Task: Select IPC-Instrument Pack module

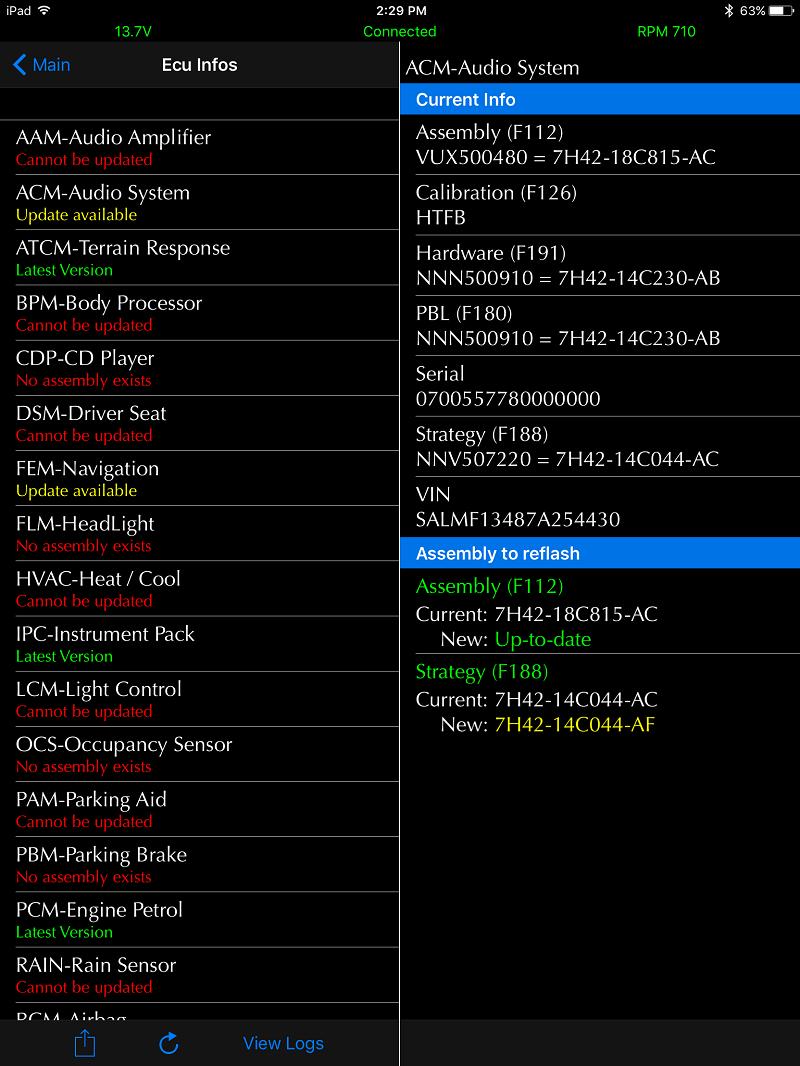Action: click(199, 643)
